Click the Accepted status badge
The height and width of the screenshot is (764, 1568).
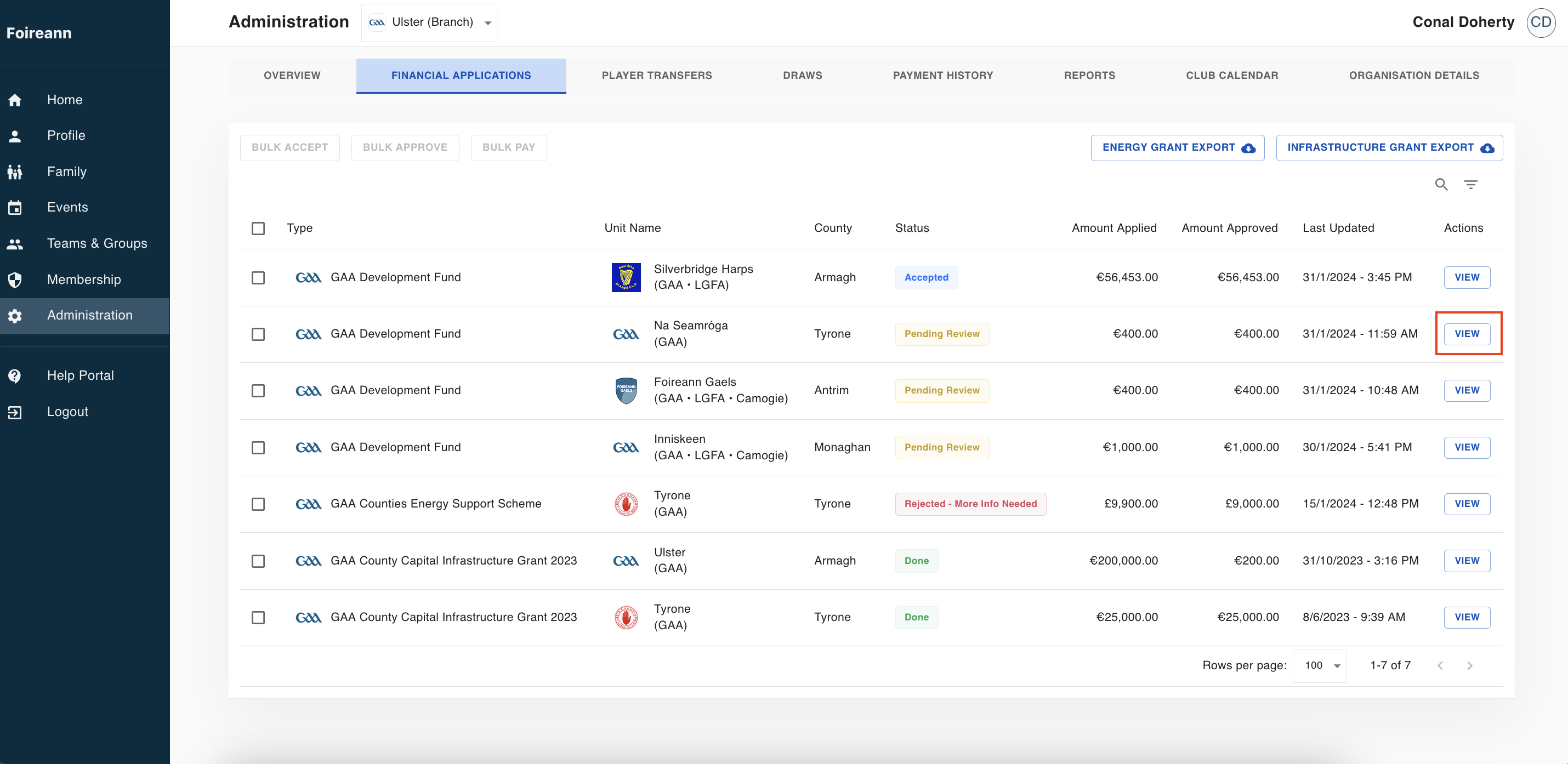coord(926,277)
